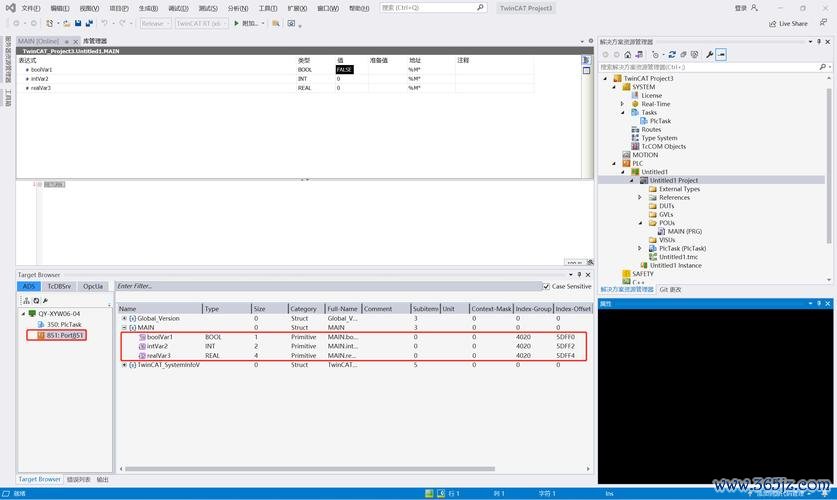837x500 pixels.
Task: Click the save icon in main toolbar
Action: (78, 23)
